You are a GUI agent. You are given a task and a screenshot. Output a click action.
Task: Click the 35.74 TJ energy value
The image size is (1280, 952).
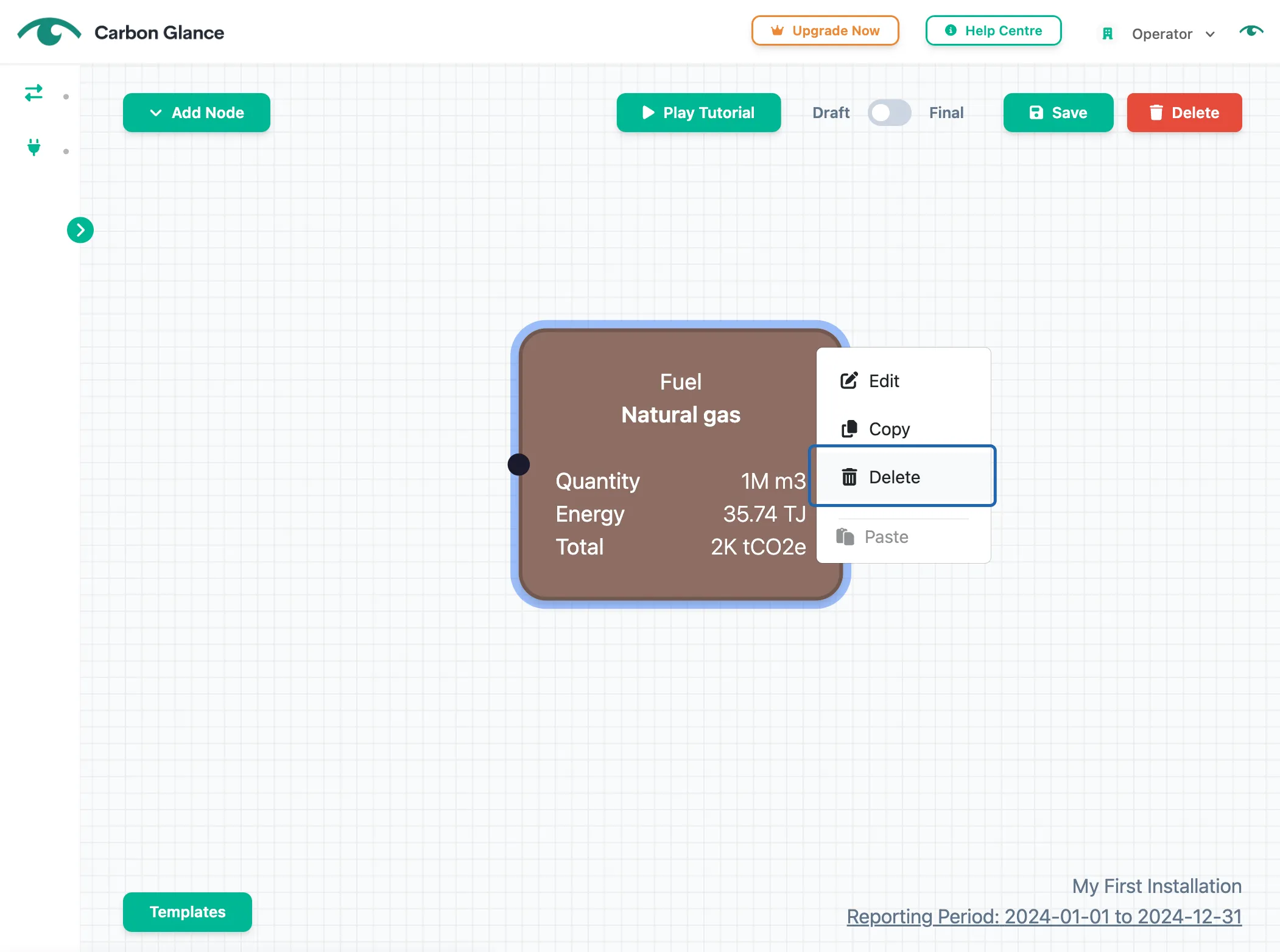[x=764, y=514]
